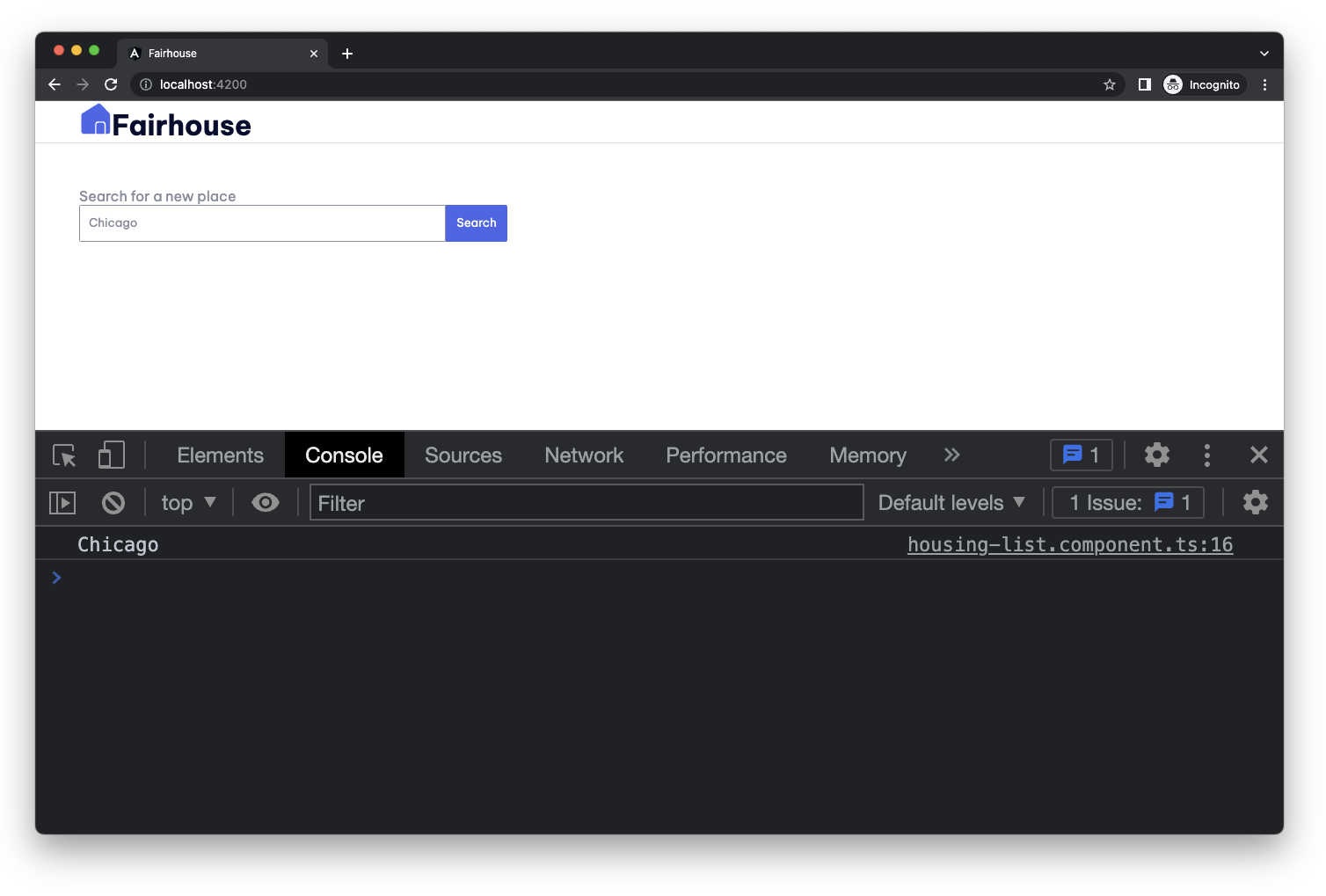Image resolution: width=1326 pixels, height=896 pixels.
Task: Open the DevTools three-dot customize menu
Action: (x=1206, y=455)
